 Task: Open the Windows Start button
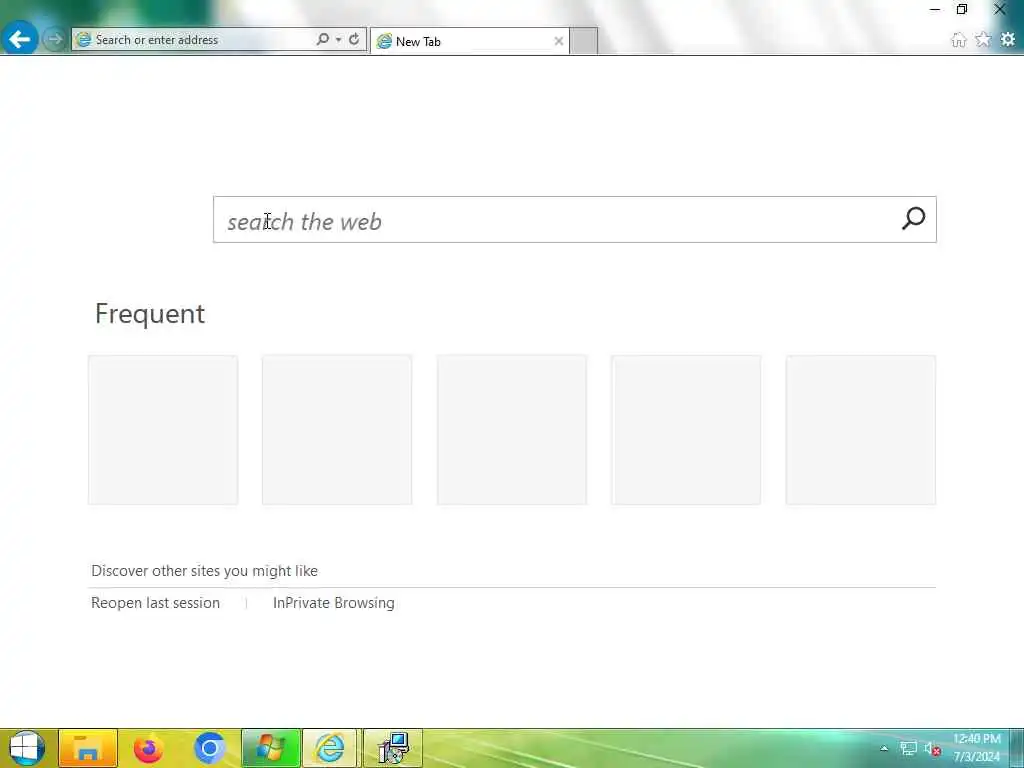tap(27, 748)
